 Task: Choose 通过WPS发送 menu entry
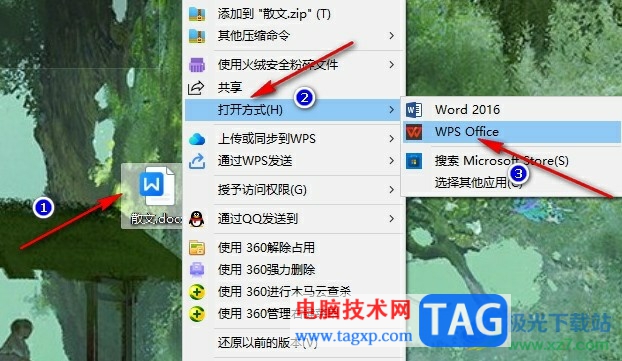(294, 161)
